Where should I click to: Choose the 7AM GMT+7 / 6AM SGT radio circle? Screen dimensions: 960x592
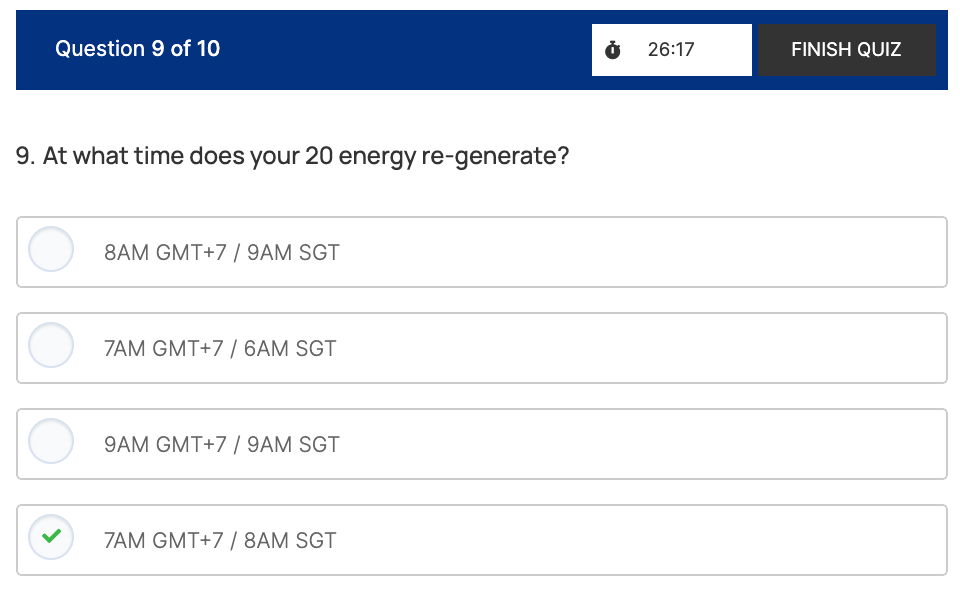point(51,346)
